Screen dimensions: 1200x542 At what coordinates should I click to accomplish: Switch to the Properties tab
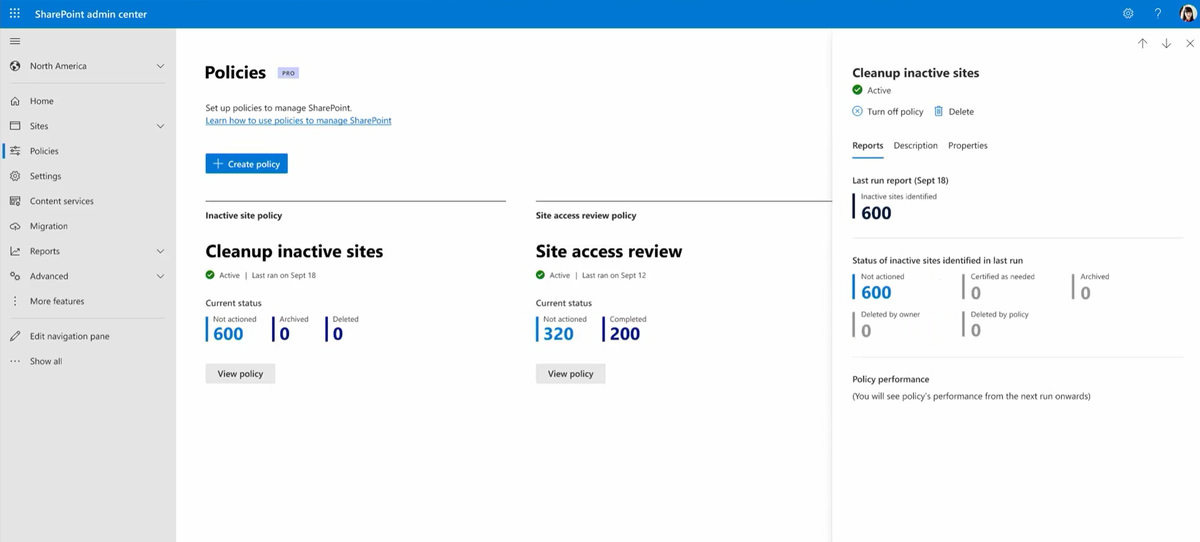pos(967,146)
